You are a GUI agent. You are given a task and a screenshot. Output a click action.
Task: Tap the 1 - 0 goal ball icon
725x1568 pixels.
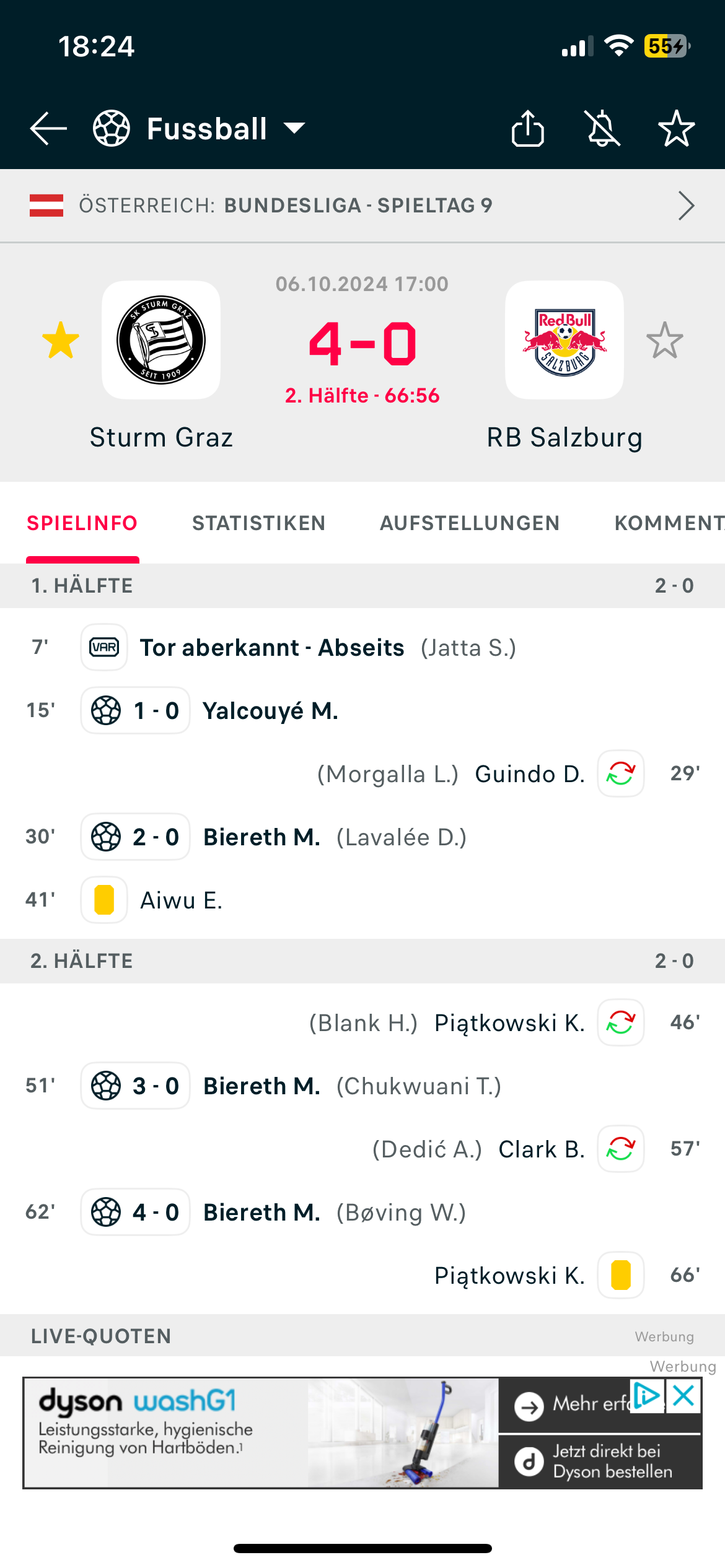[106, 710]
